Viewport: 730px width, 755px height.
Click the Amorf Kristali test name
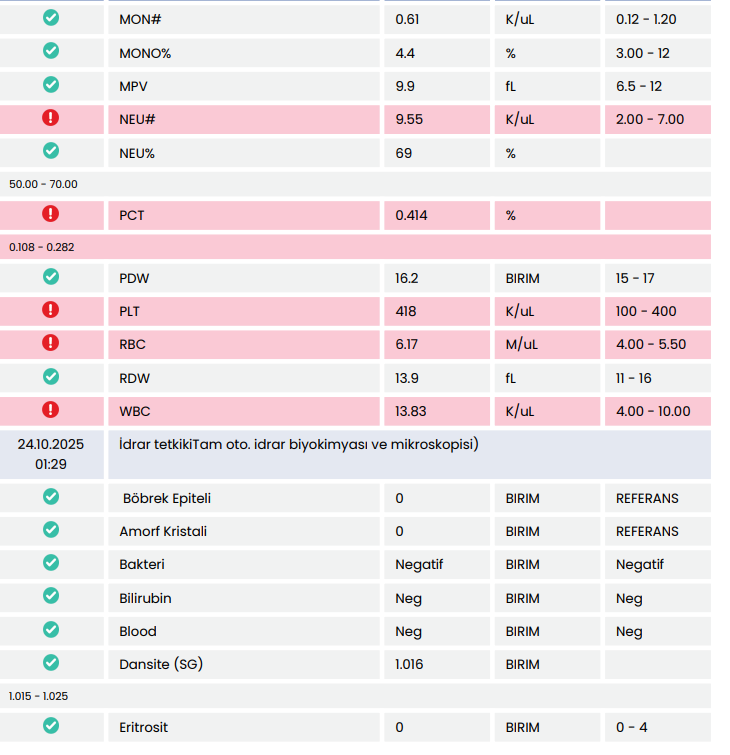163,531
